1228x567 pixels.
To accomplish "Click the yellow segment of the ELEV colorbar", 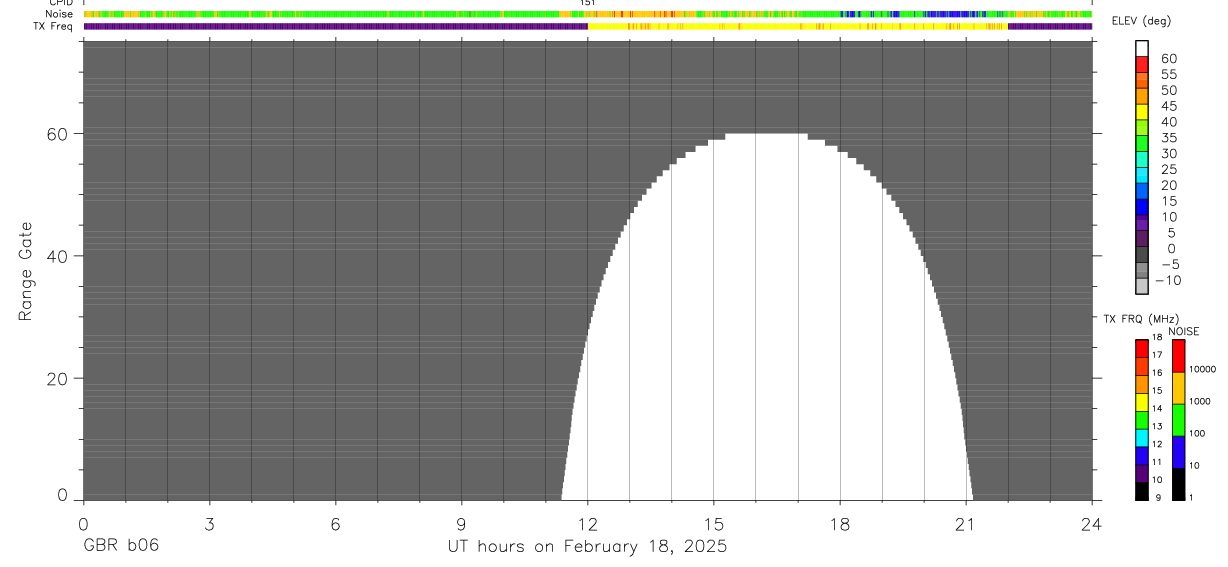I will tap(1142, 113).
